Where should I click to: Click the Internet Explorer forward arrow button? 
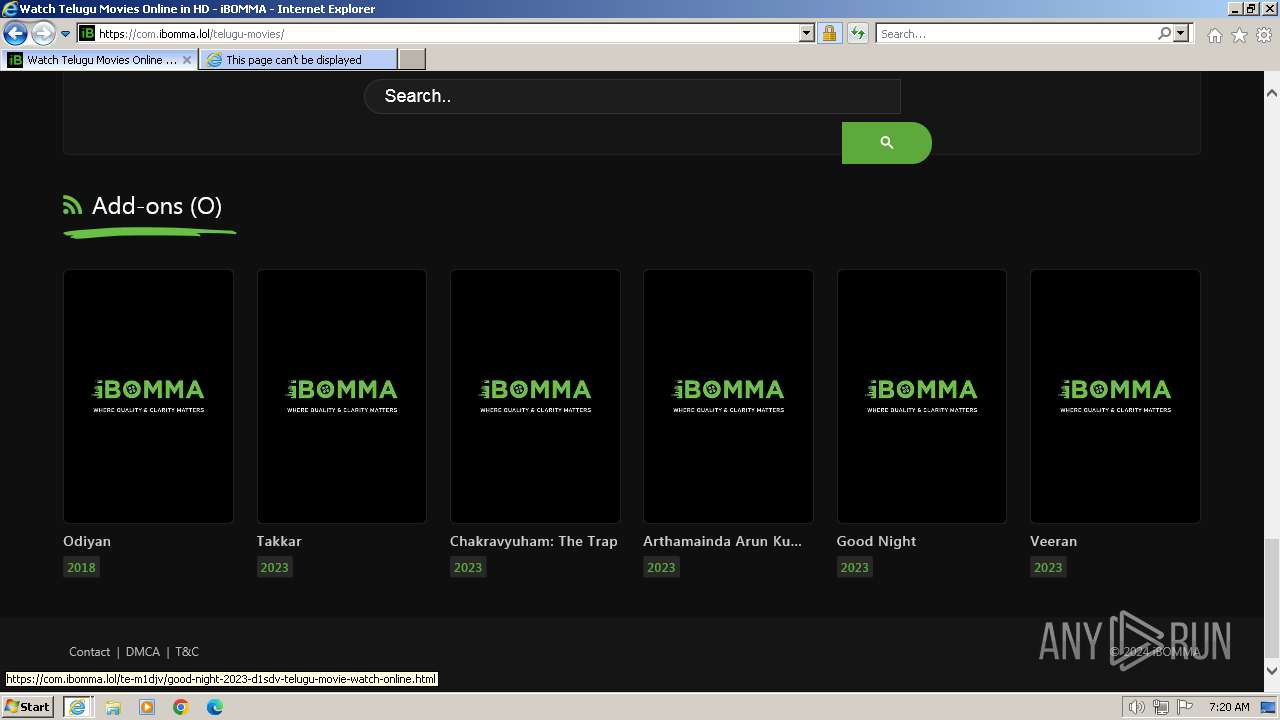[43, 34]
